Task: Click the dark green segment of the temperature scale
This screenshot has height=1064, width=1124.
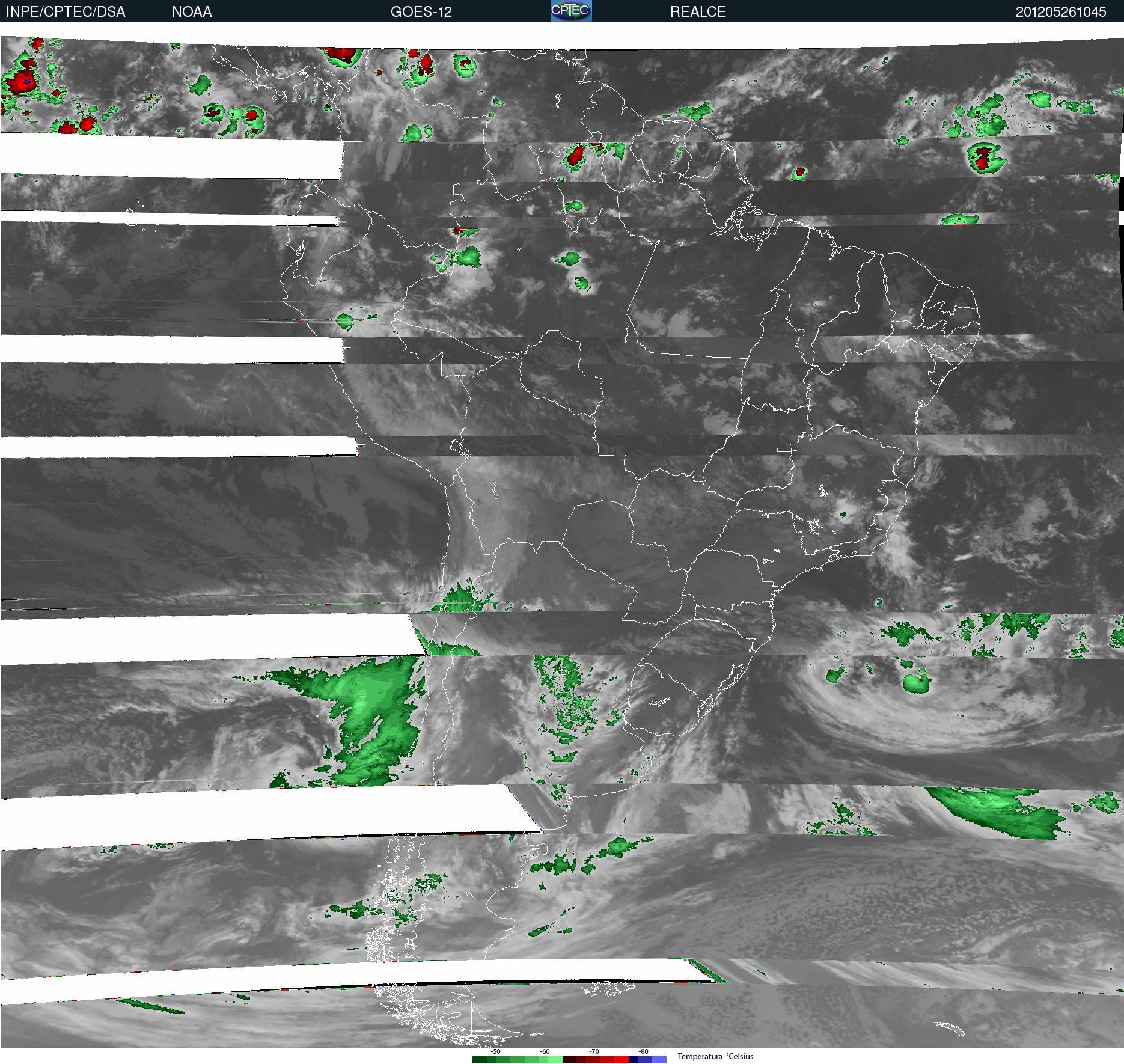Action: (480, 1060)
